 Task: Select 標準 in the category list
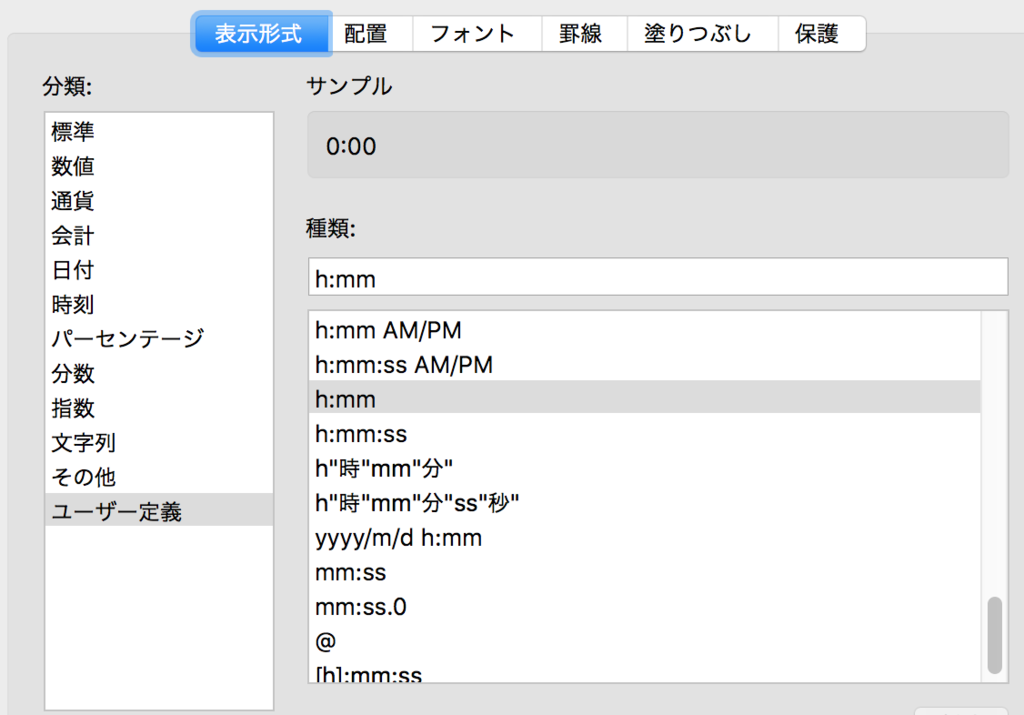pos(159,132)
